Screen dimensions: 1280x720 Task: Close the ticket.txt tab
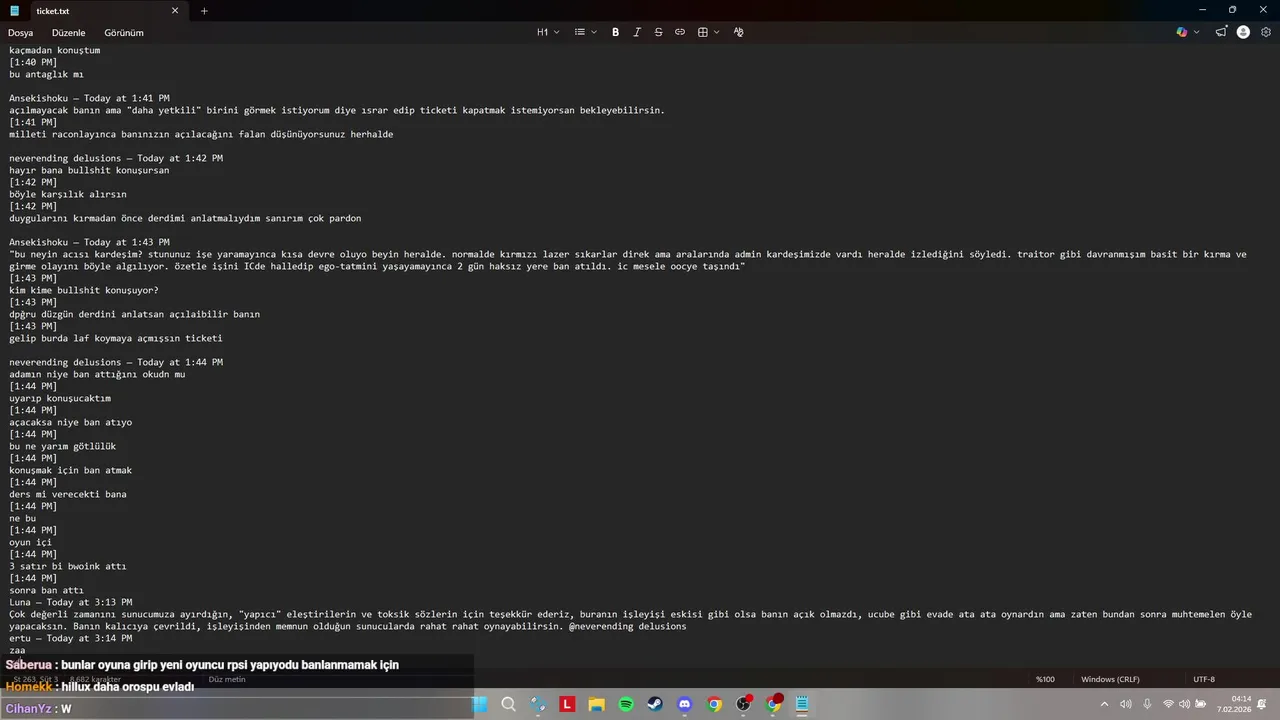click(175, 11)
